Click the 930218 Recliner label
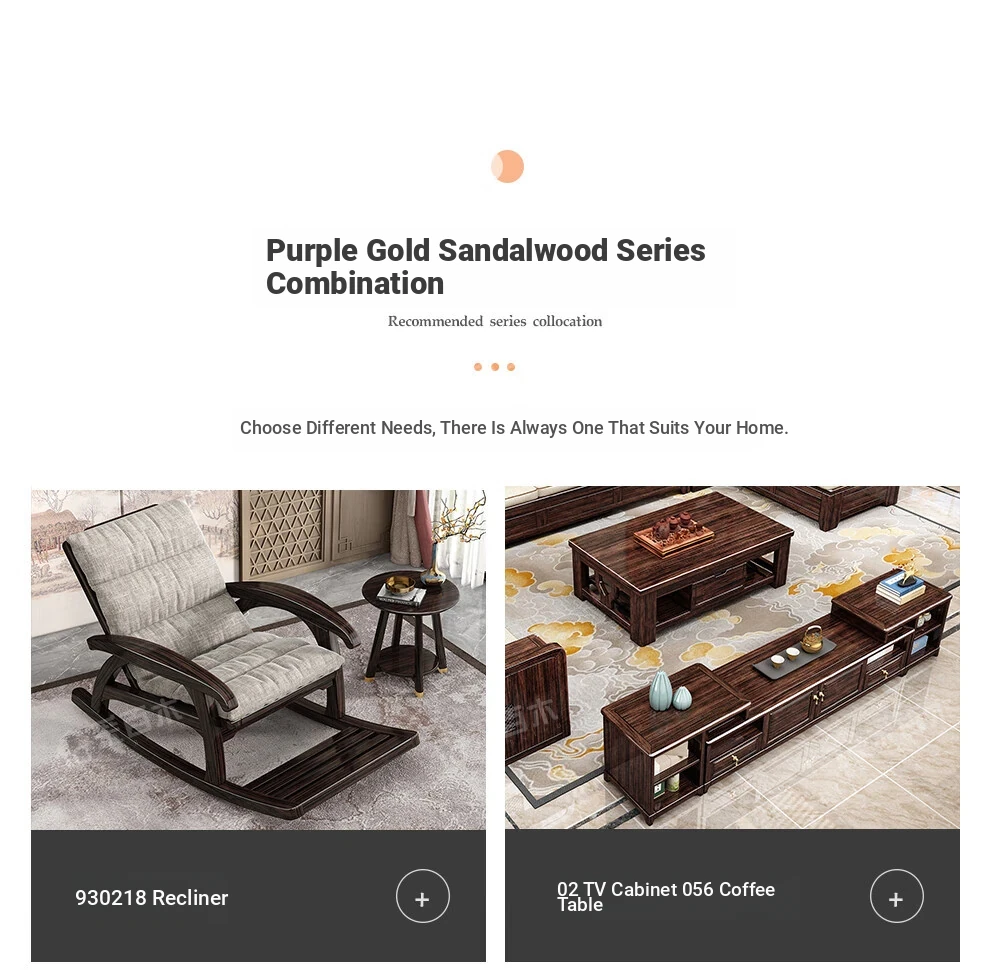This screenshot has width=990, height=970. point(152,897)
